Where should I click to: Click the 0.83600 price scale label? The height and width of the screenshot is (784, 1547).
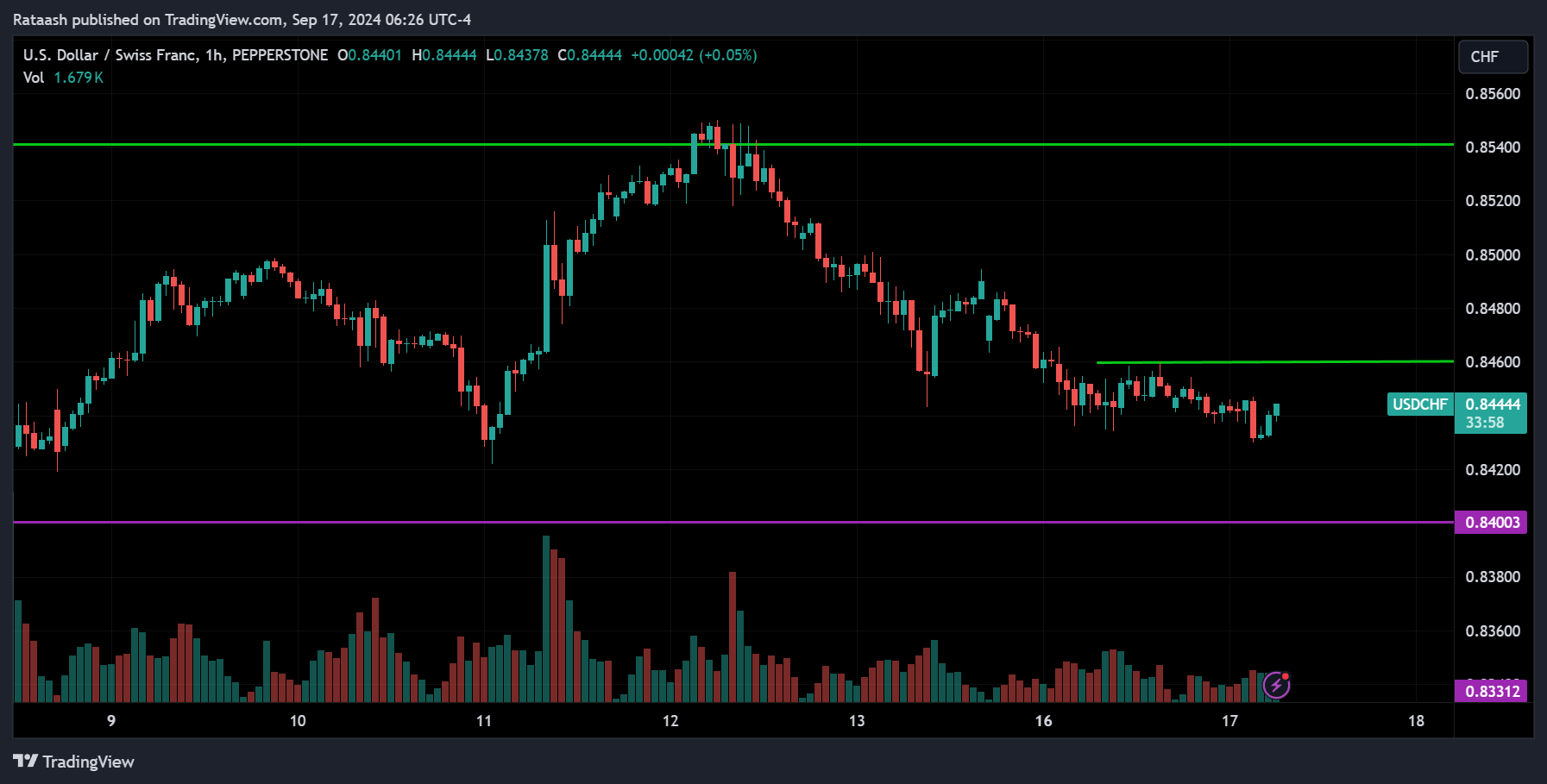point(1493,631)
